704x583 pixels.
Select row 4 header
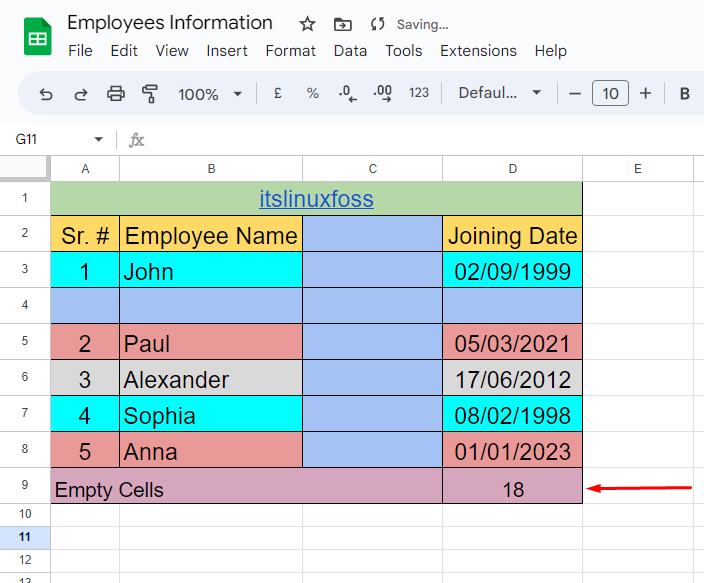coord(25,305)
